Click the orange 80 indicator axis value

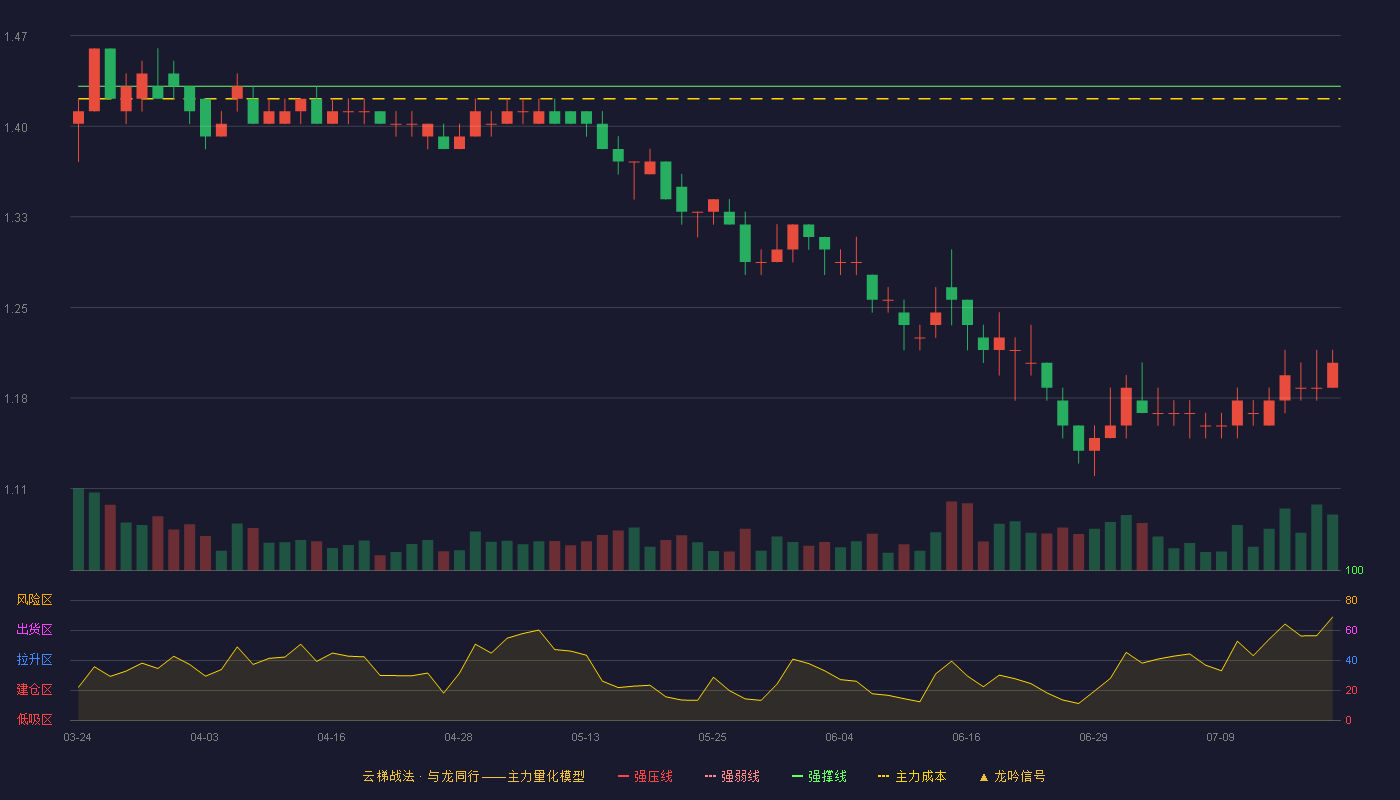click(x=1351, y=600)
